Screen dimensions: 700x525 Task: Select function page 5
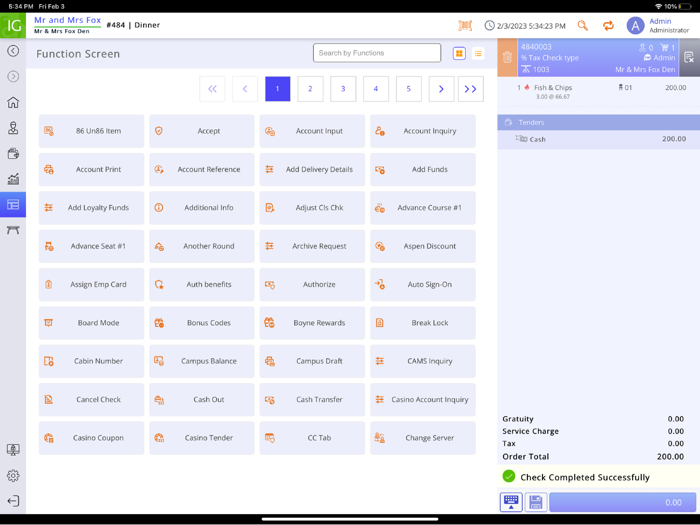[408, 89]
